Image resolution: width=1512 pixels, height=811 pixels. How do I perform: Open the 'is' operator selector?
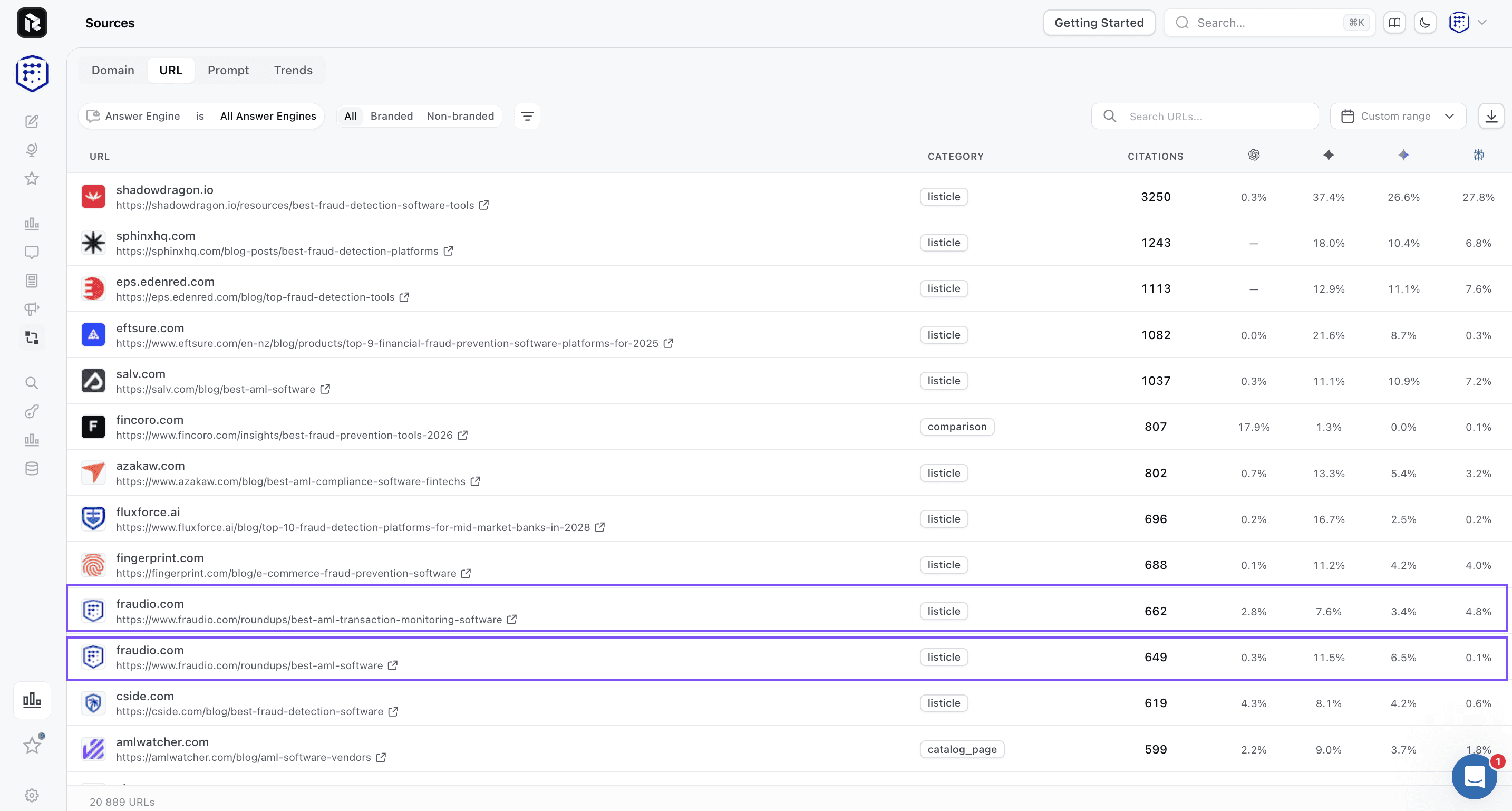tap(200, 117)
